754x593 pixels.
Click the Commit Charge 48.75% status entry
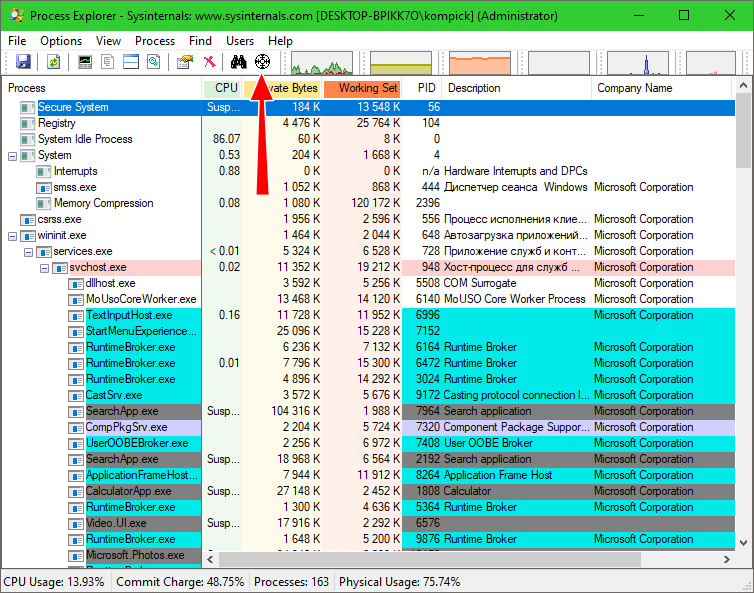(180, 582)
